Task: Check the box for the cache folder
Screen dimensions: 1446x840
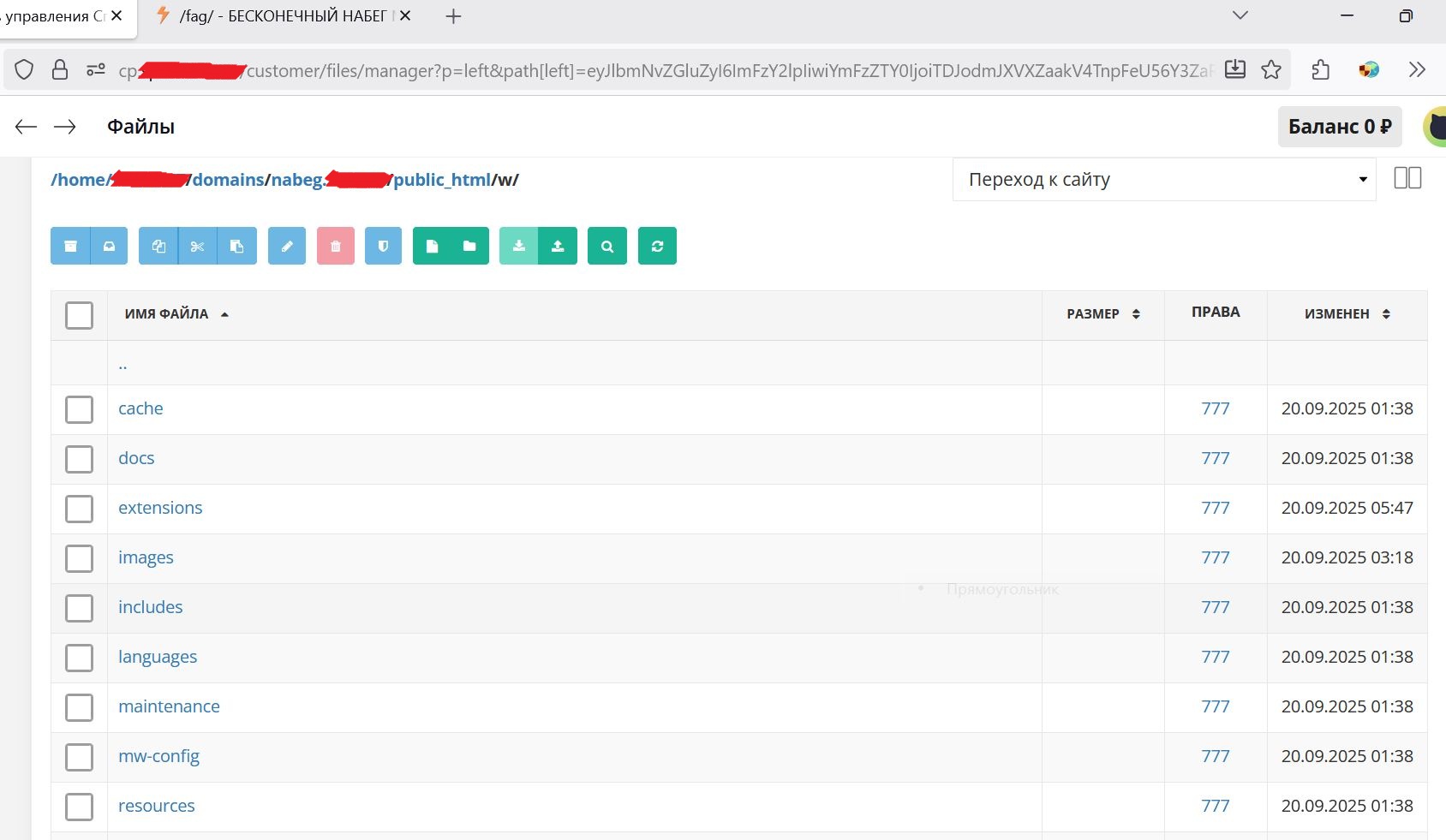Action: pyautogui.click(x=79, y=409)
